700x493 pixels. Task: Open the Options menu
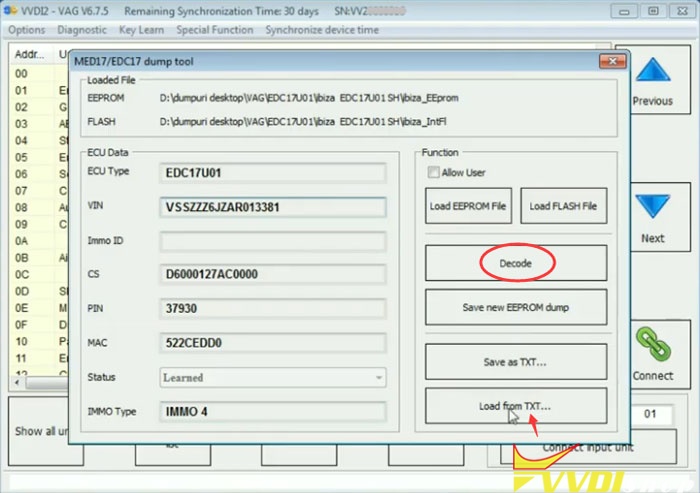coord(27,30)
